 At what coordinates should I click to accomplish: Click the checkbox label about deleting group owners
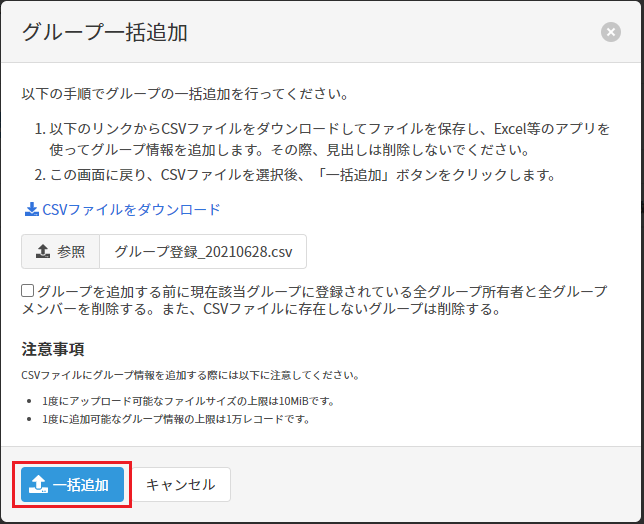(320, 291)
